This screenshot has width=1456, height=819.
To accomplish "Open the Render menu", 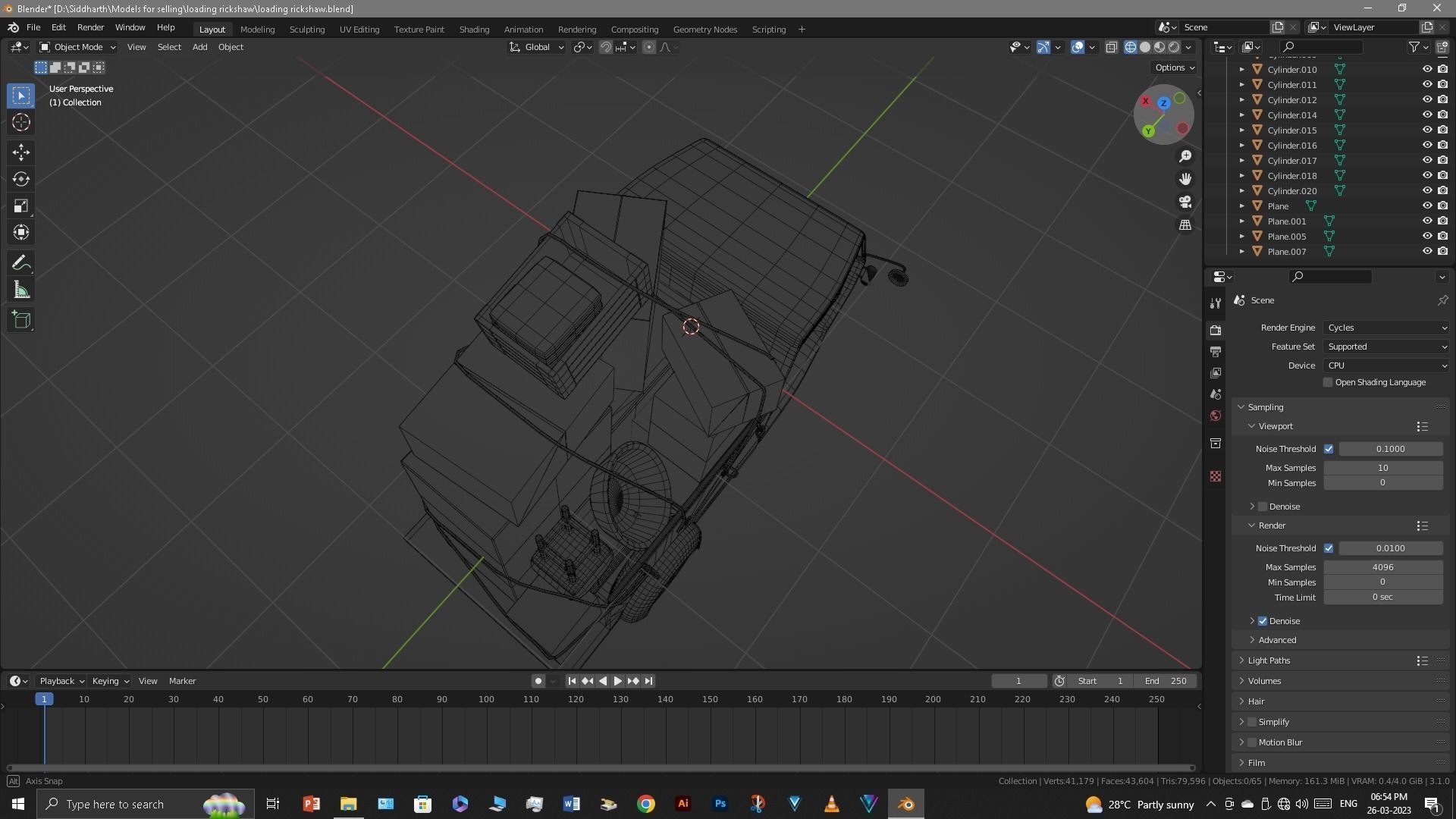I will click(x=90, y=27).
